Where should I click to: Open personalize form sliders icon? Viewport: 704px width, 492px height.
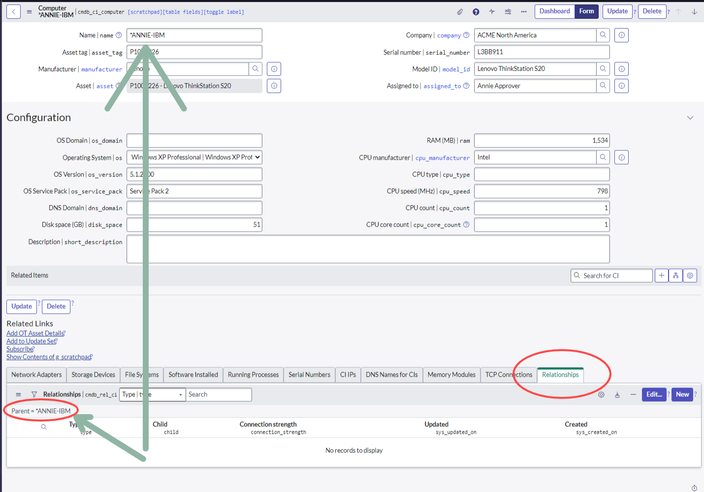(508, 12)
